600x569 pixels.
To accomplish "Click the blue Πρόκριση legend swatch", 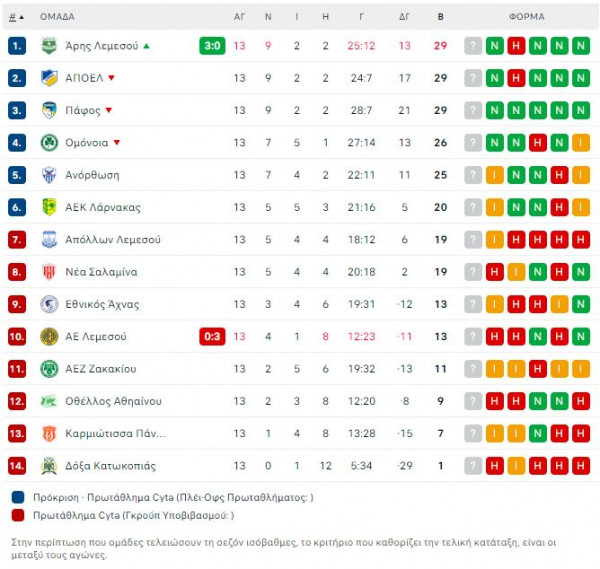I will point(18,497).
